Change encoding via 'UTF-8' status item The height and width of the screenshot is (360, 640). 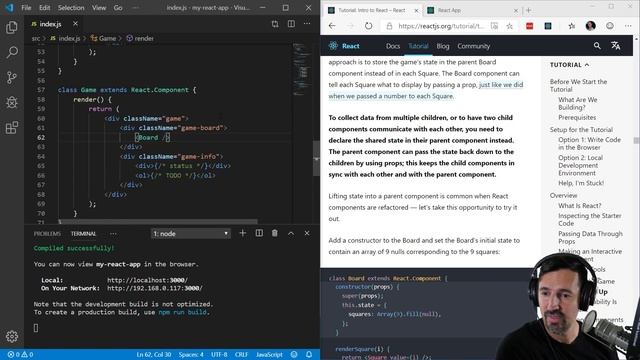pos(219,354)
